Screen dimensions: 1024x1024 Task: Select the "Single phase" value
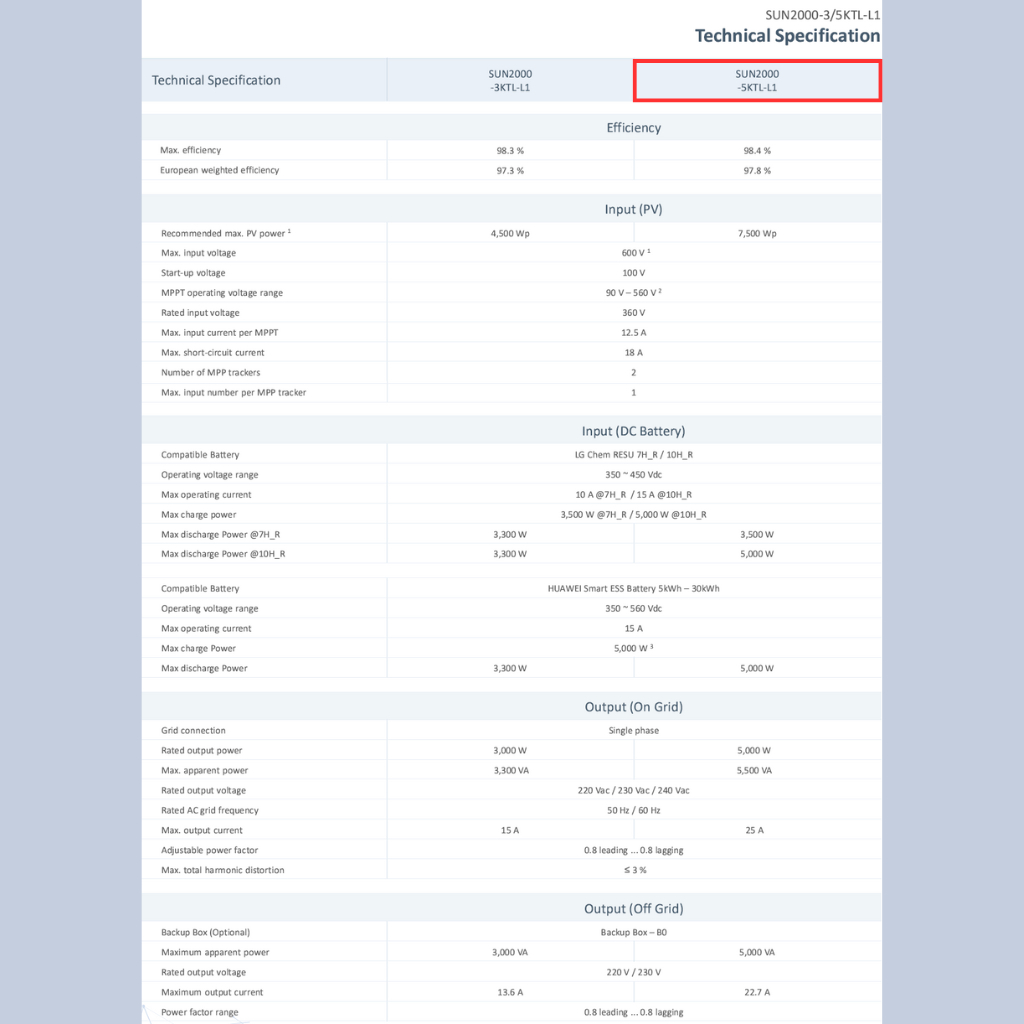click(633, 731)
